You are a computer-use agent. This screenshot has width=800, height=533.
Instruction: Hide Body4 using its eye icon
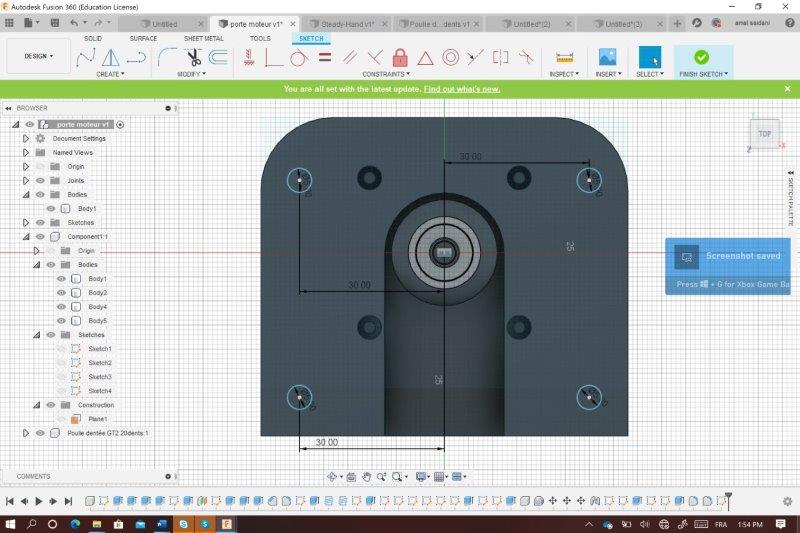[61, 307]
